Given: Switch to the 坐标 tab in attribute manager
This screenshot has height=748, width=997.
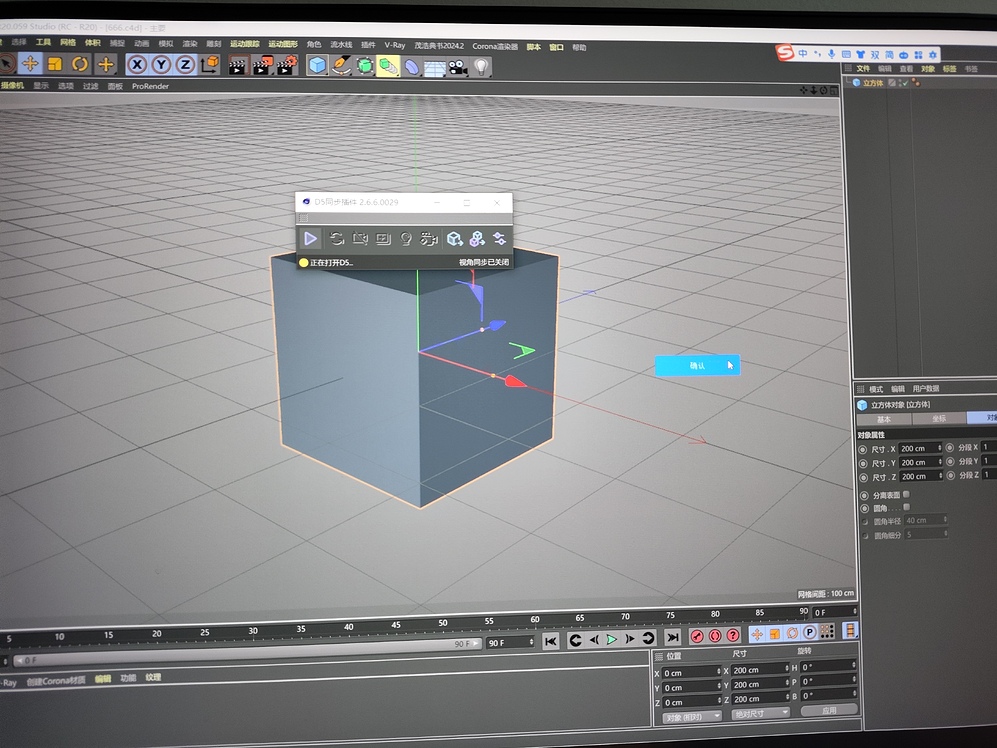Looking at the screenshot, I should pos(941,418).
